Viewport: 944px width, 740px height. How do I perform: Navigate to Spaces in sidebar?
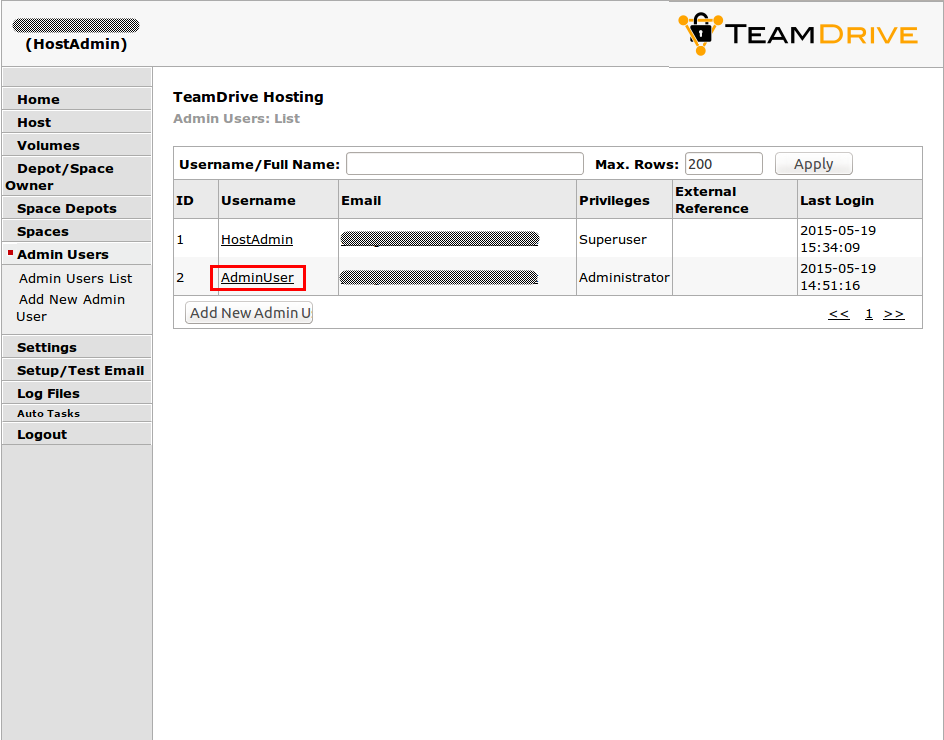tap(43, 231)
